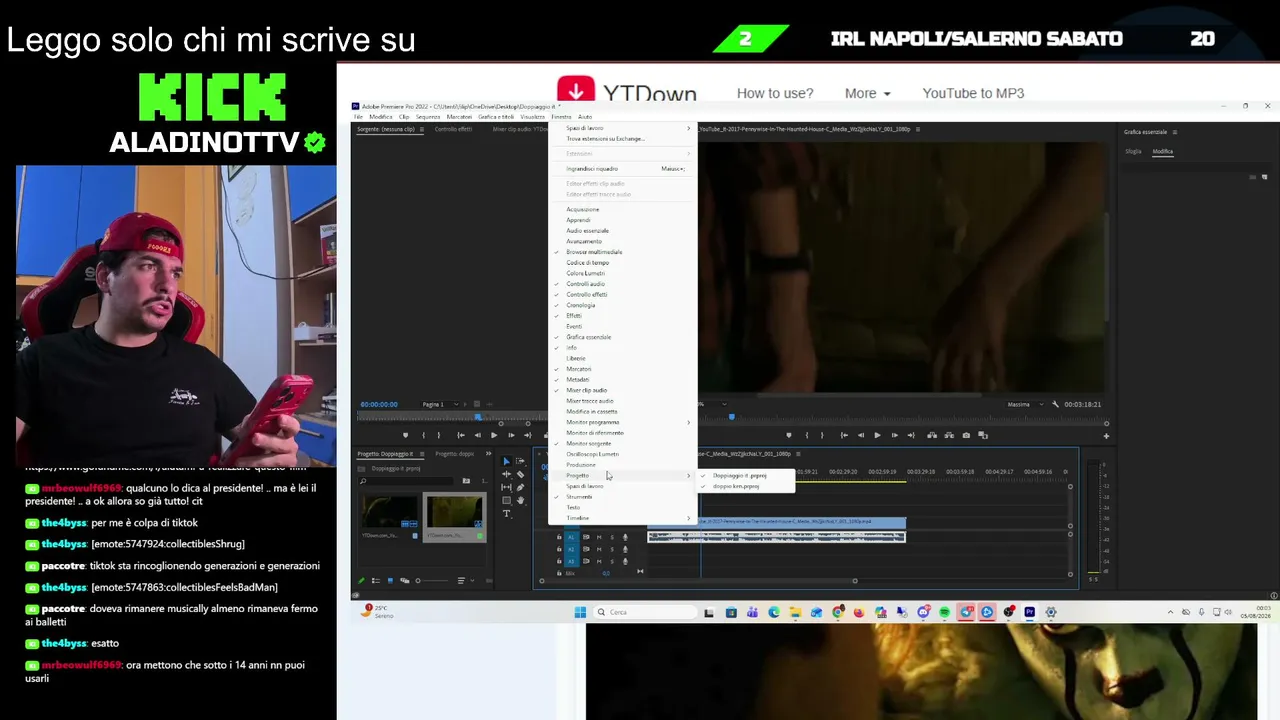This screenshot has height=720, width=1280.
Task: Switch Project panel to freeform view
Action: coord(403,580)
